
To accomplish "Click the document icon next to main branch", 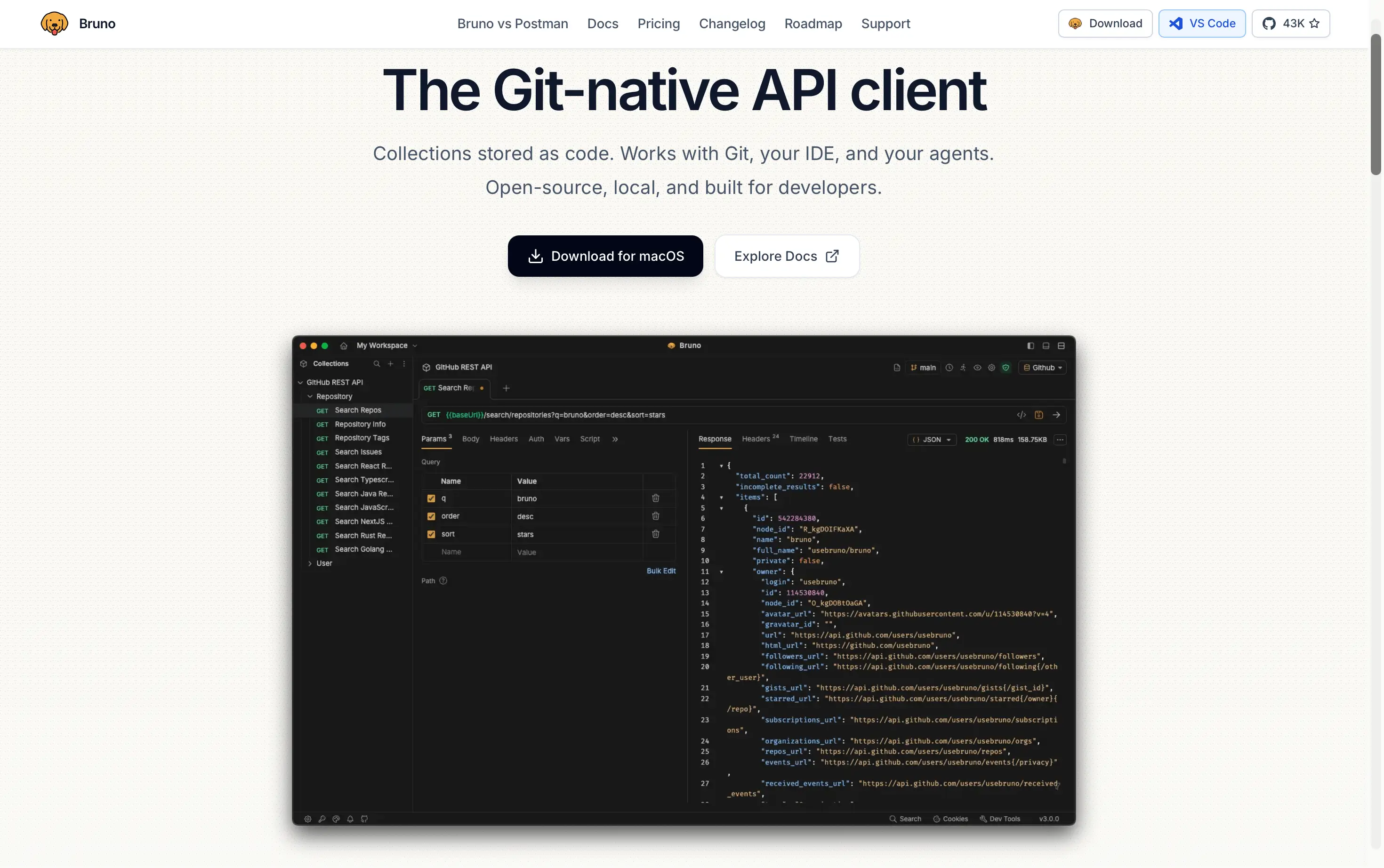I will 897,368.
